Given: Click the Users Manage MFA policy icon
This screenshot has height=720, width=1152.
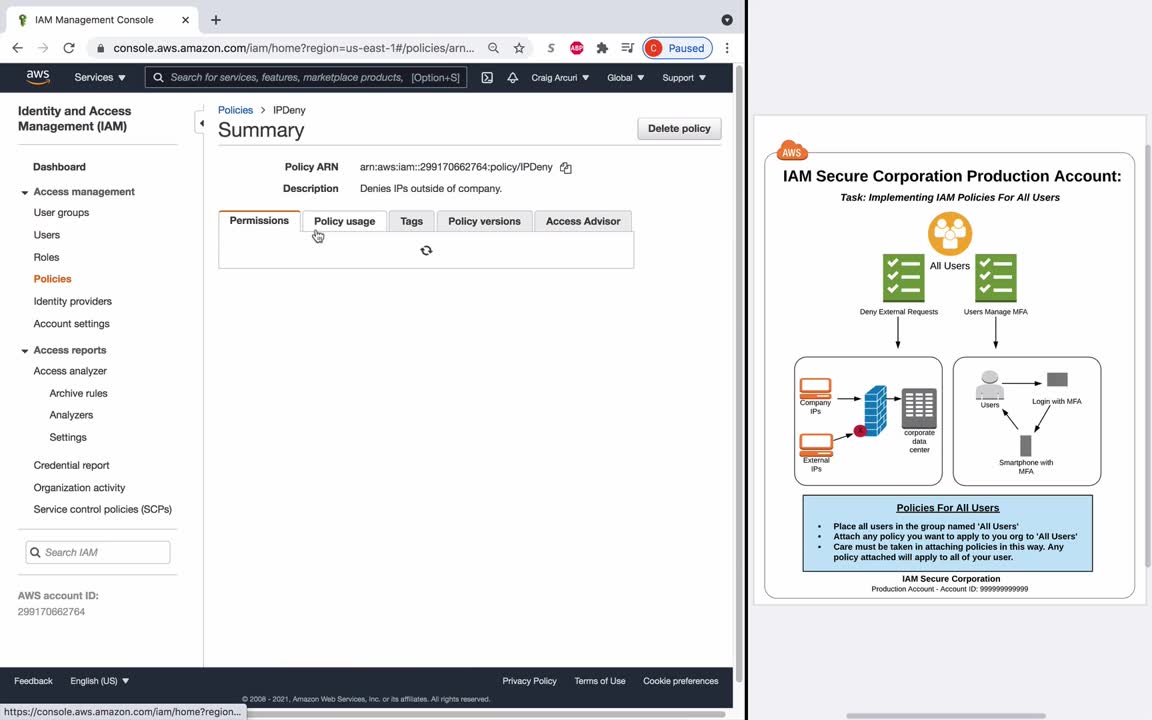Looking at the screenshot, I should pyautogui.click(x=996, y=278).
